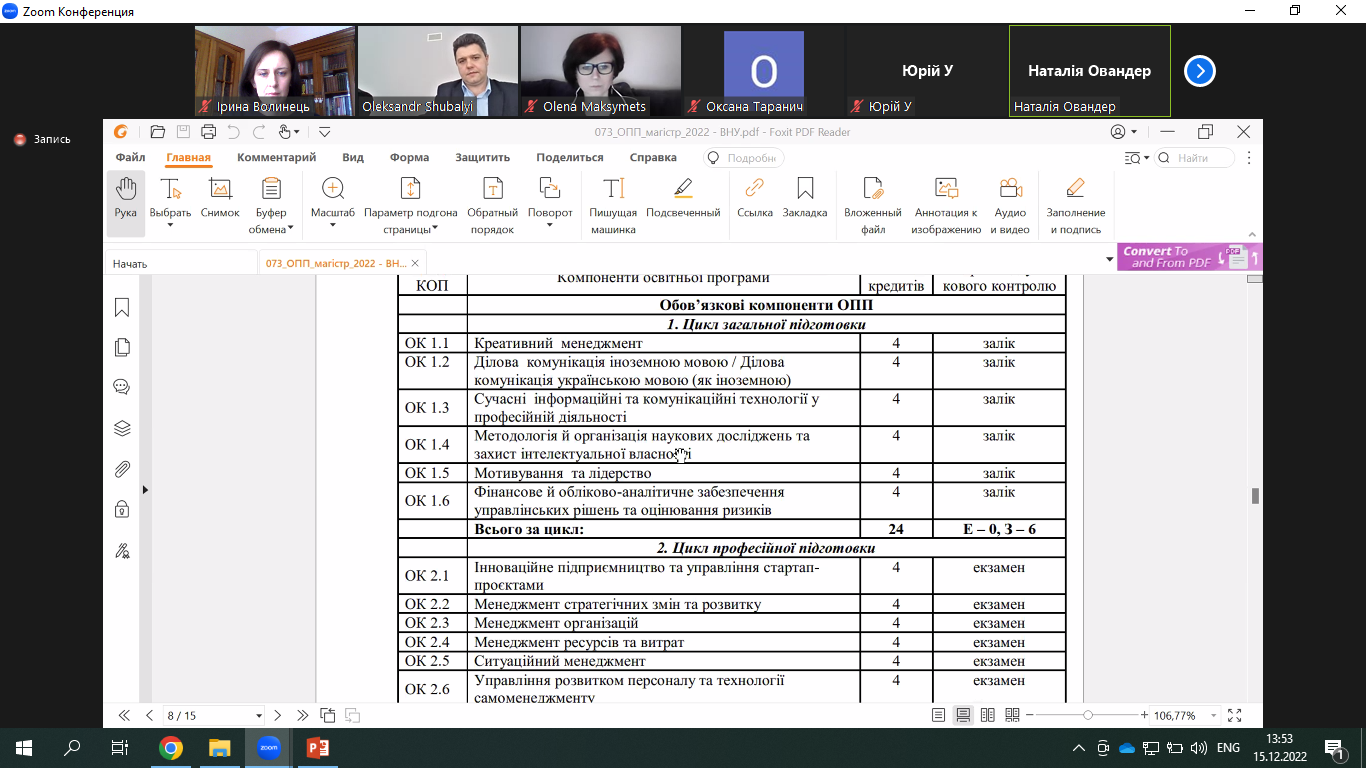Toggle continuous page view mode
This screenshot has height=768, width=1366.
[963, 715]
